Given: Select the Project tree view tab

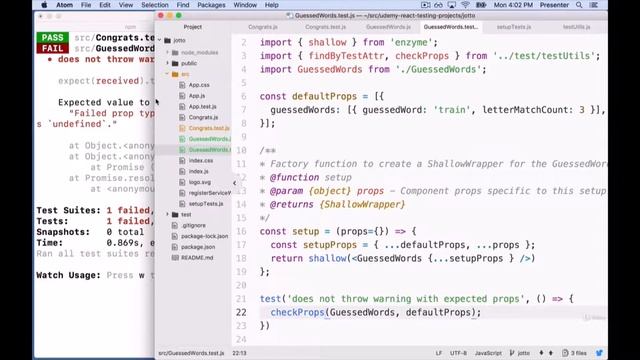Looking at the screenshot, I should pos(193,27).
